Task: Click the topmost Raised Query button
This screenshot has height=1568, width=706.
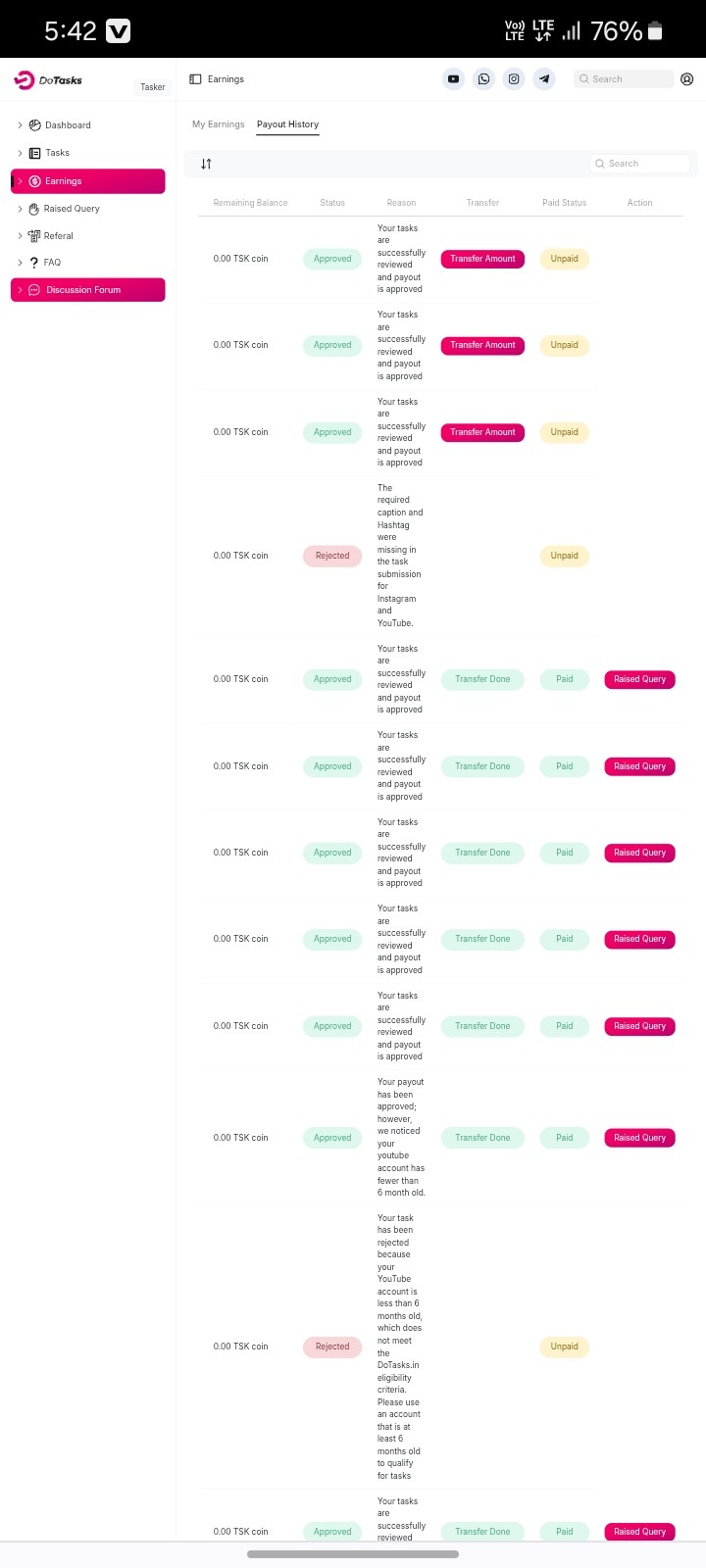Action: point(639,679)
